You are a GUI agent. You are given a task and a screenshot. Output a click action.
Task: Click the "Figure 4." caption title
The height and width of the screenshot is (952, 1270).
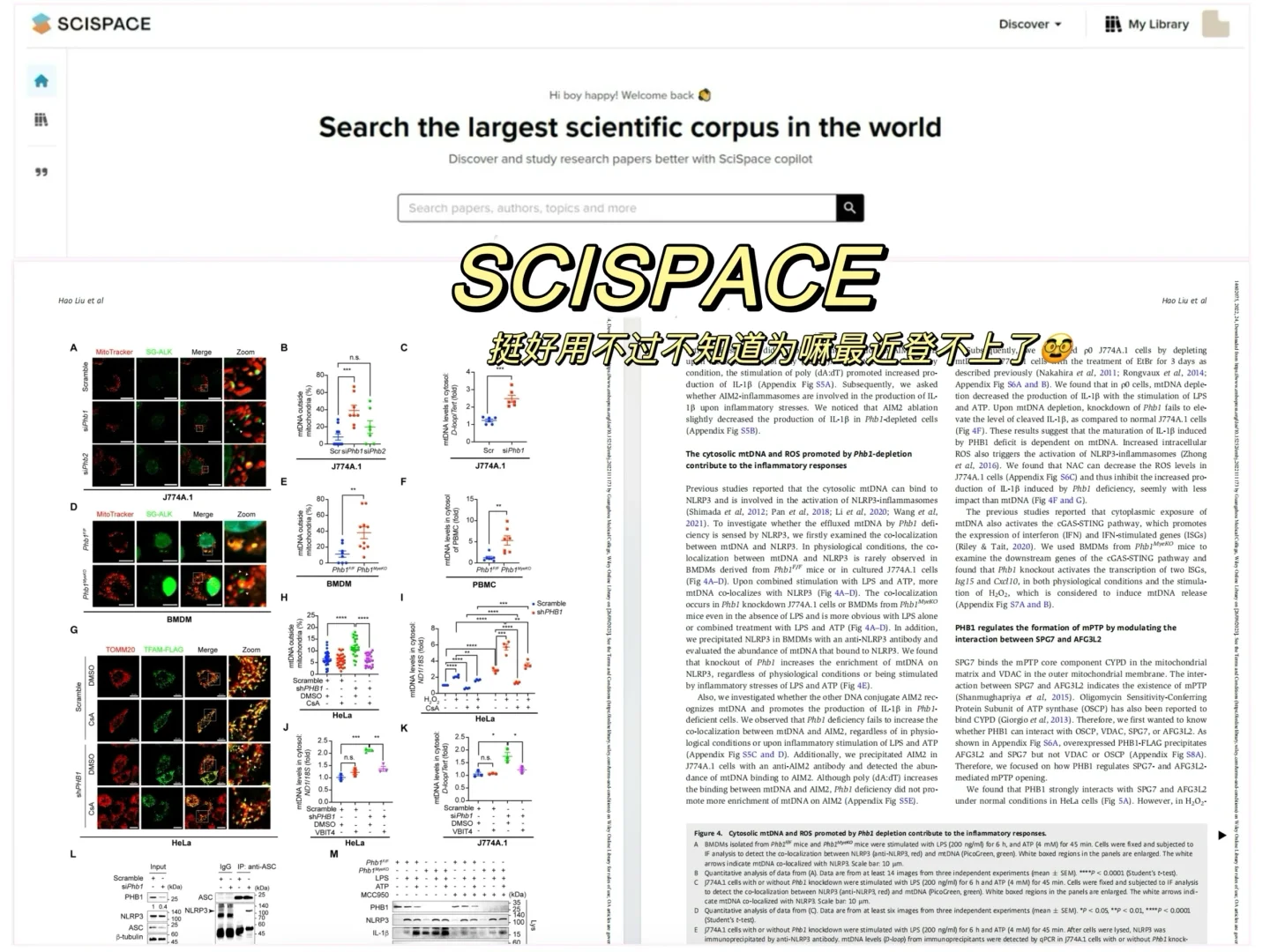coord(708,833)
